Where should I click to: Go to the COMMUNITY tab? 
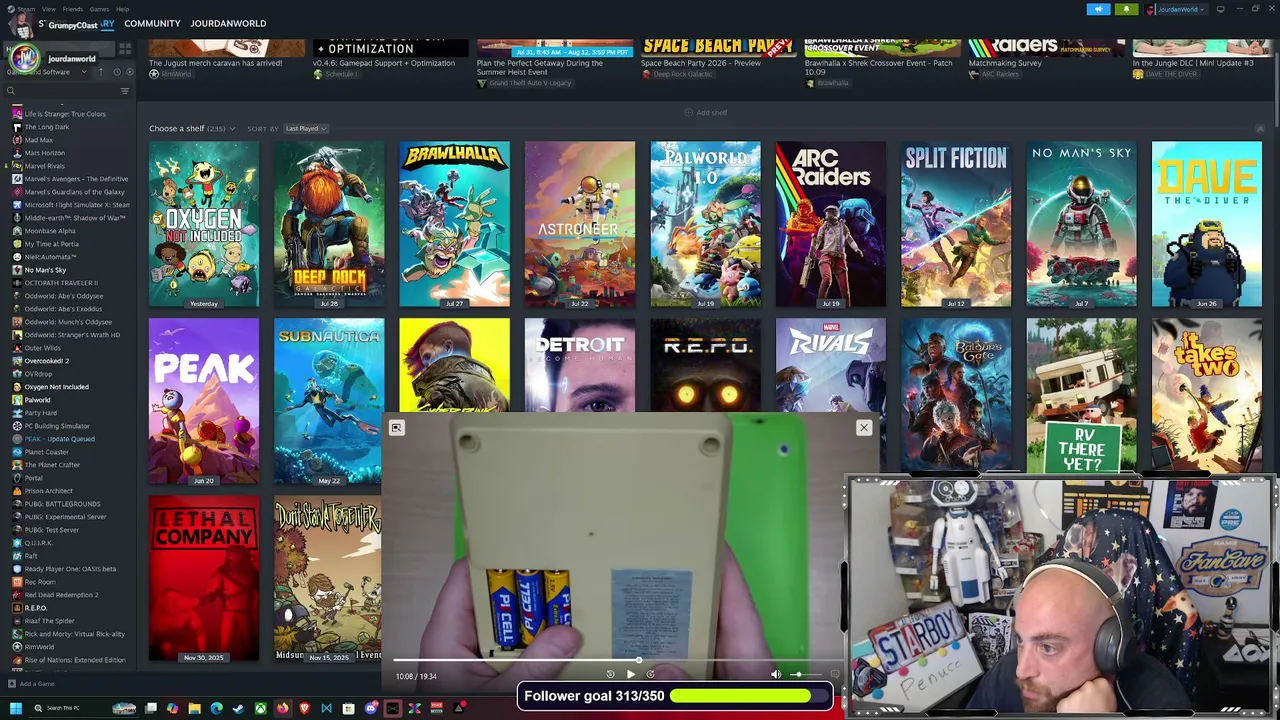(152, 23)
